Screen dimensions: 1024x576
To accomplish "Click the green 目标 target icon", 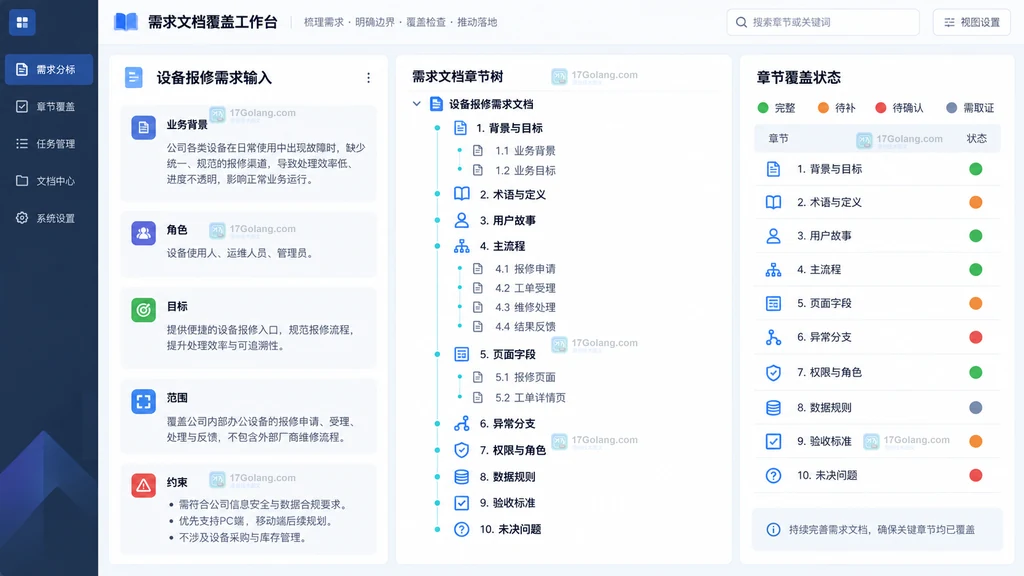I will click(x=144, y=310).
